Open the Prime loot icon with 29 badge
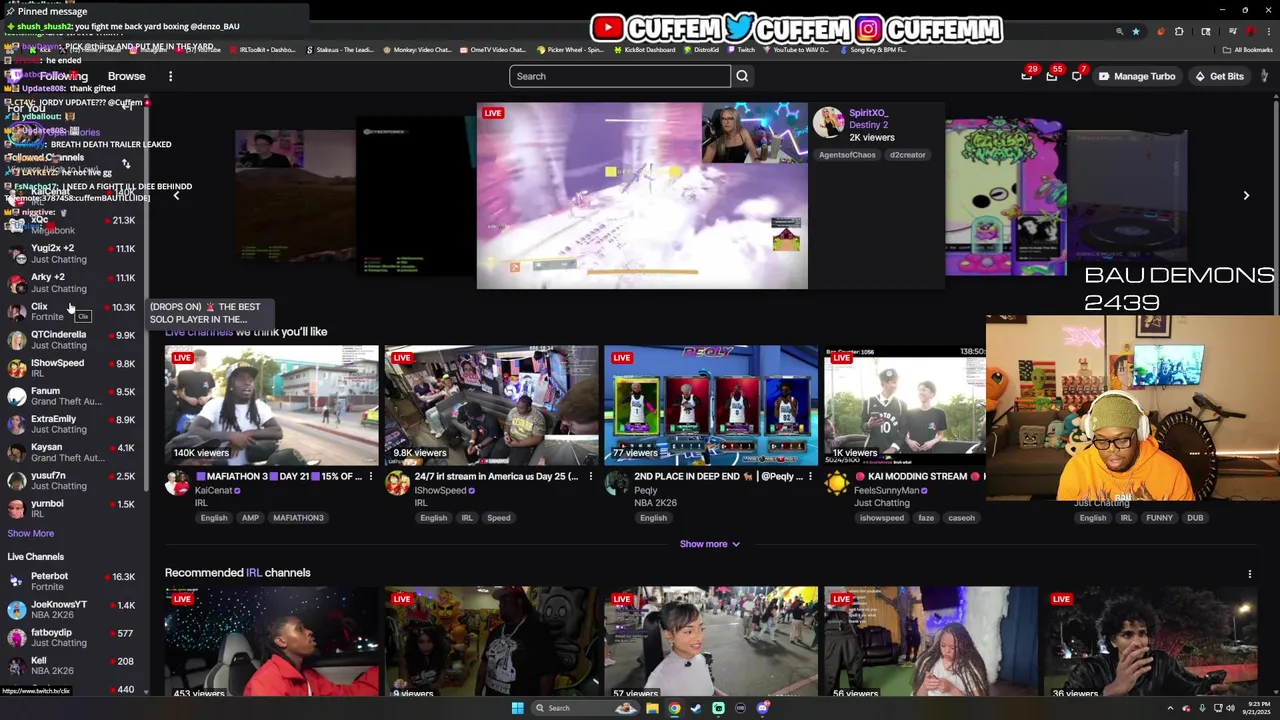The image size is (1280, 720). (x=1027, y=76)
